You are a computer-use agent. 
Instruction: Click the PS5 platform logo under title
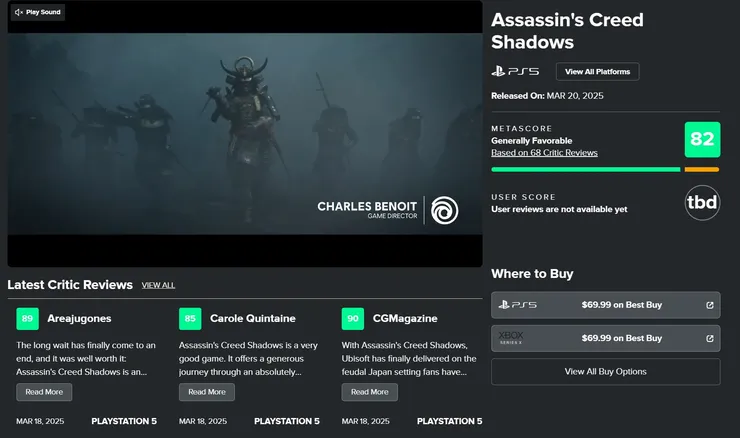[x=515, y=71]
